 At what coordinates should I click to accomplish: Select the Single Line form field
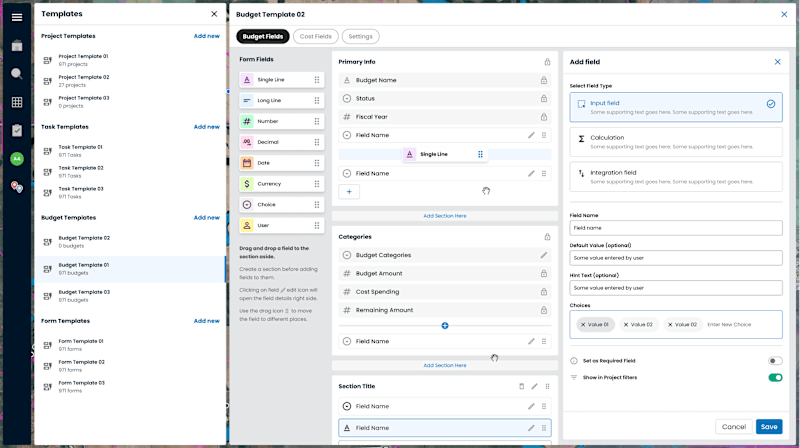(x=282, y=80)
